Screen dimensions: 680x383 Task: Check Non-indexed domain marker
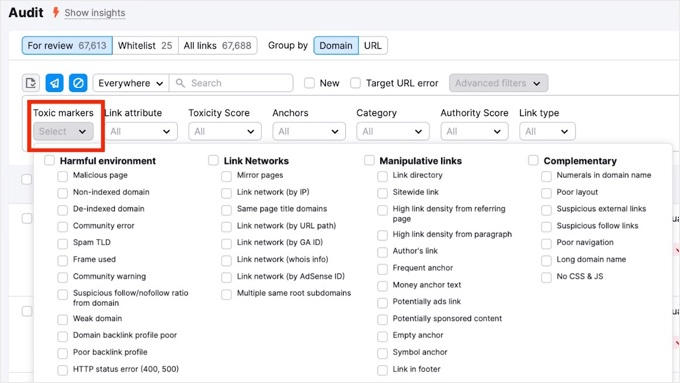point(62,193)
